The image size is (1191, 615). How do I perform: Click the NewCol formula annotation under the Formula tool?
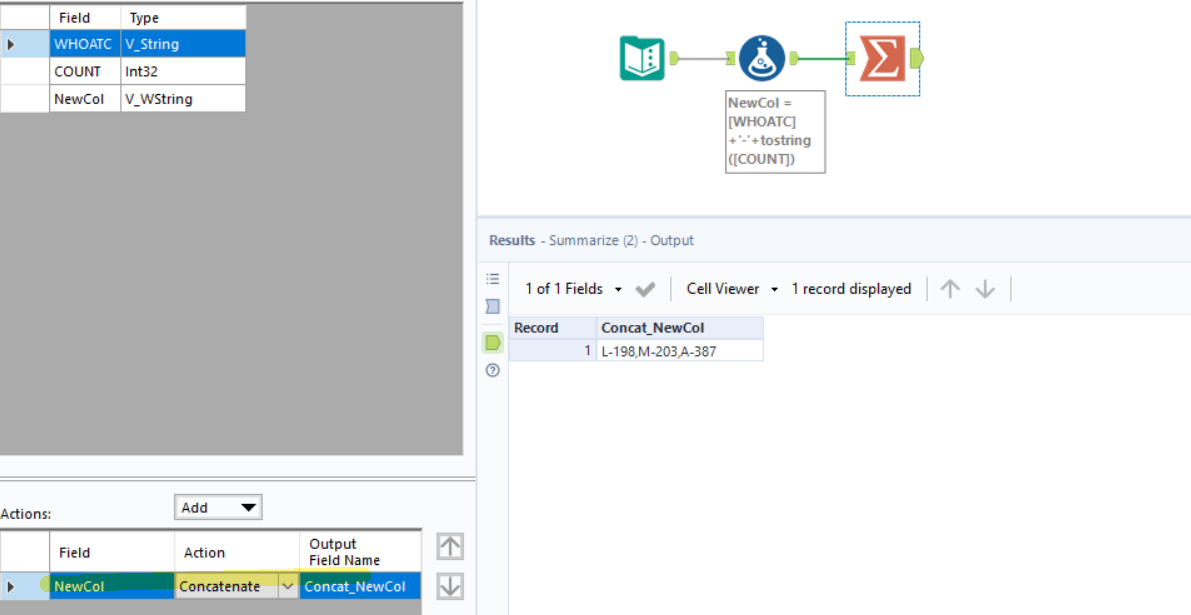pyautogui.click(x=774, y=131)
